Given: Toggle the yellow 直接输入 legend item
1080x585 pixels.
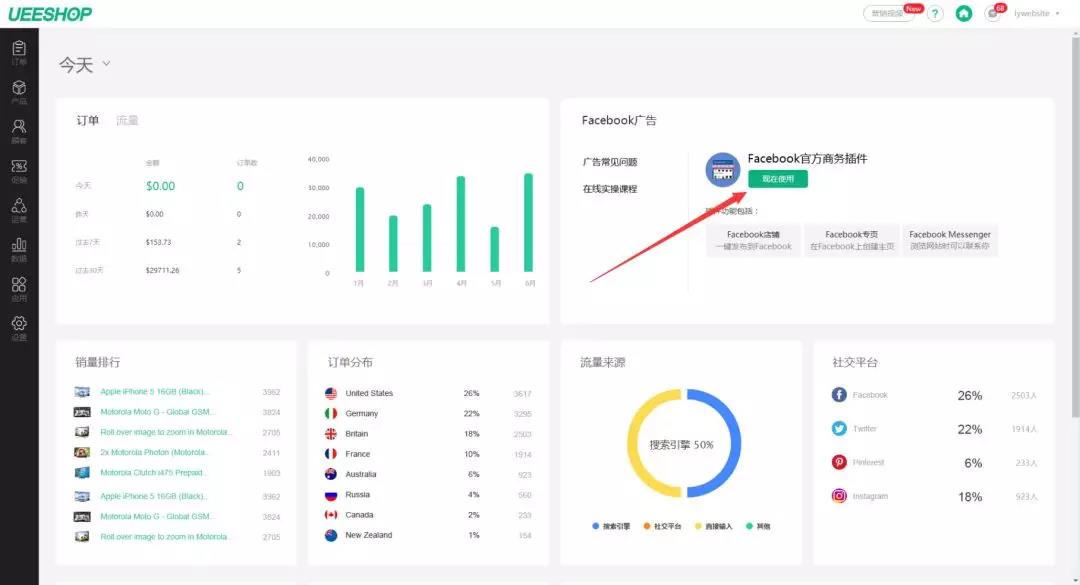Looking at the screenshot, I should [713, 526].
